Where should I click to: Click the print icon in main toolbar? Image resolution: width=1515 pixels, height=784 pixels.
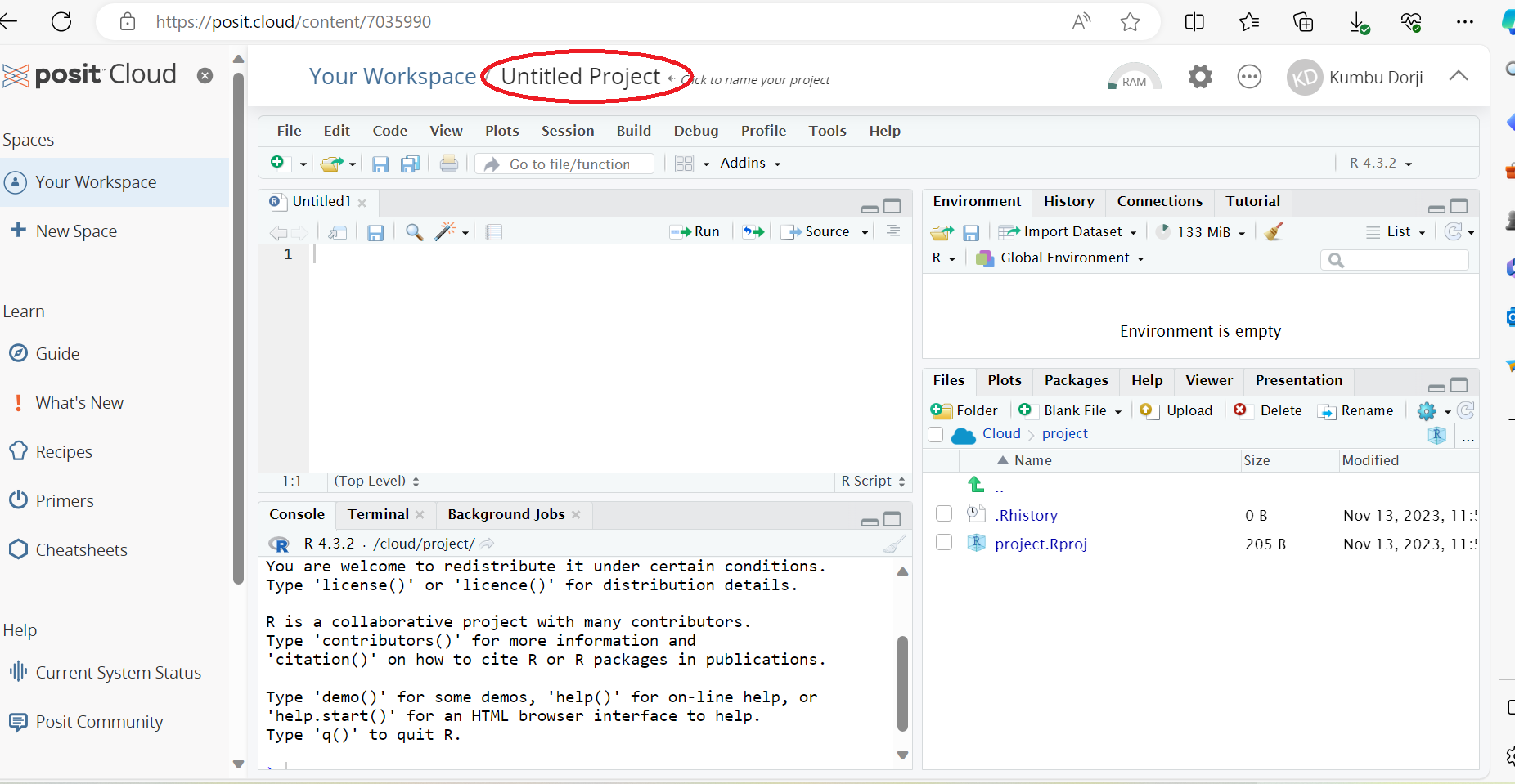(x=448, y=164)
